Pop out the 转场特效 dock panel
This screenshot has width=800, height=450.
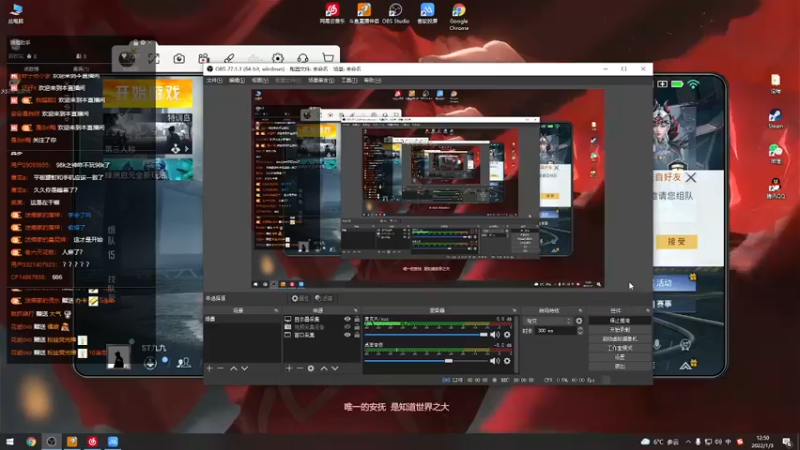point(580,310)
